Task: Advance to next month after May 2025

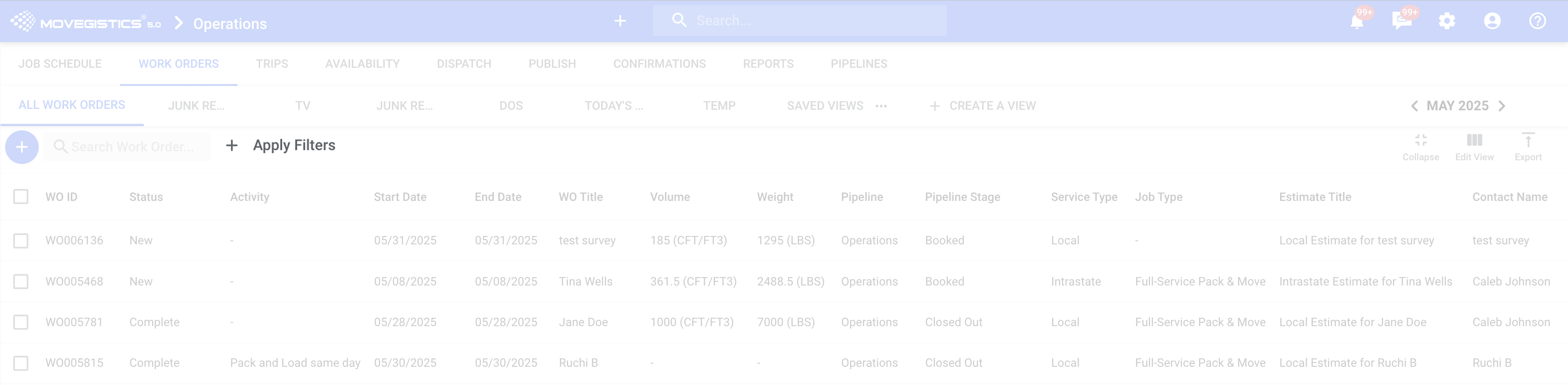Action: click(x=1502, y=106)
